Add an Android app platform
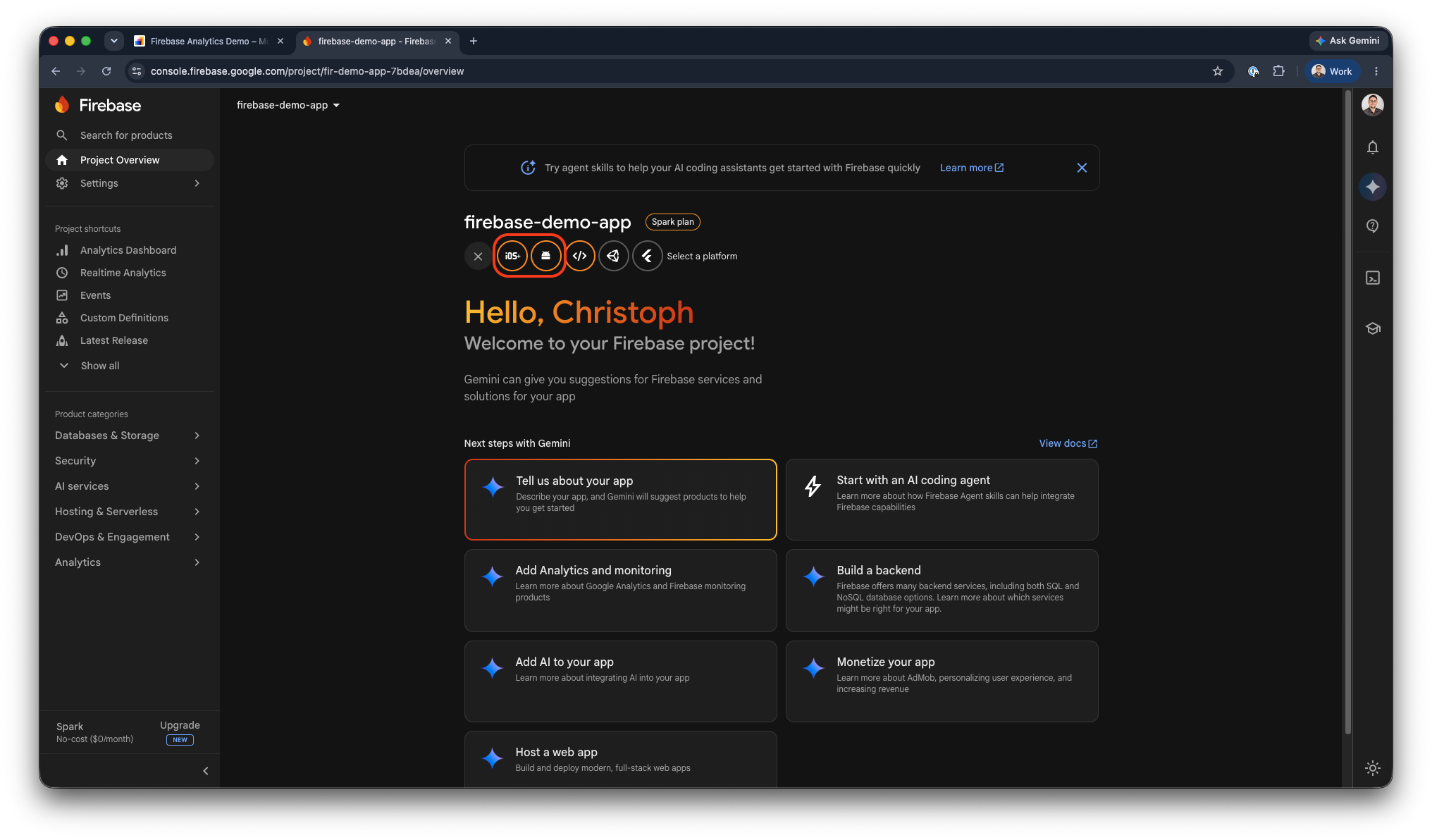1432x840 pixels. (x=545, y=256)
